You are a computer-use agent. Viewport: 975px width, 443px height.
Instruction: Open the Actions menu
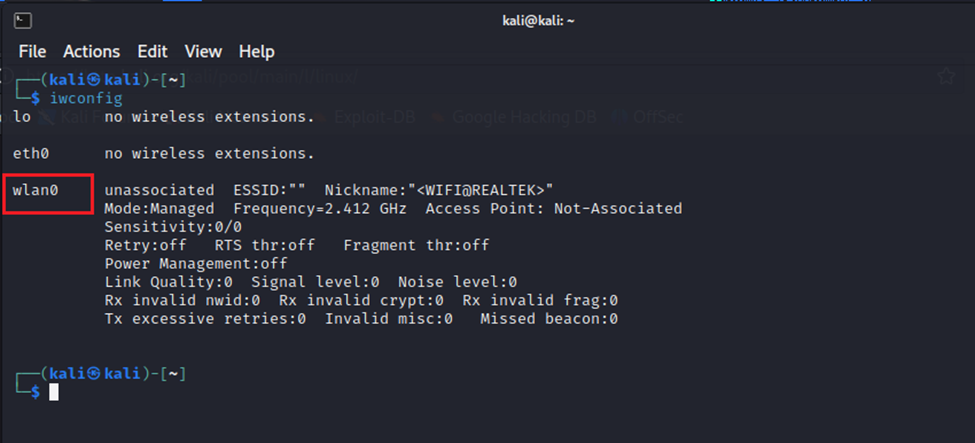pos(91,52)
